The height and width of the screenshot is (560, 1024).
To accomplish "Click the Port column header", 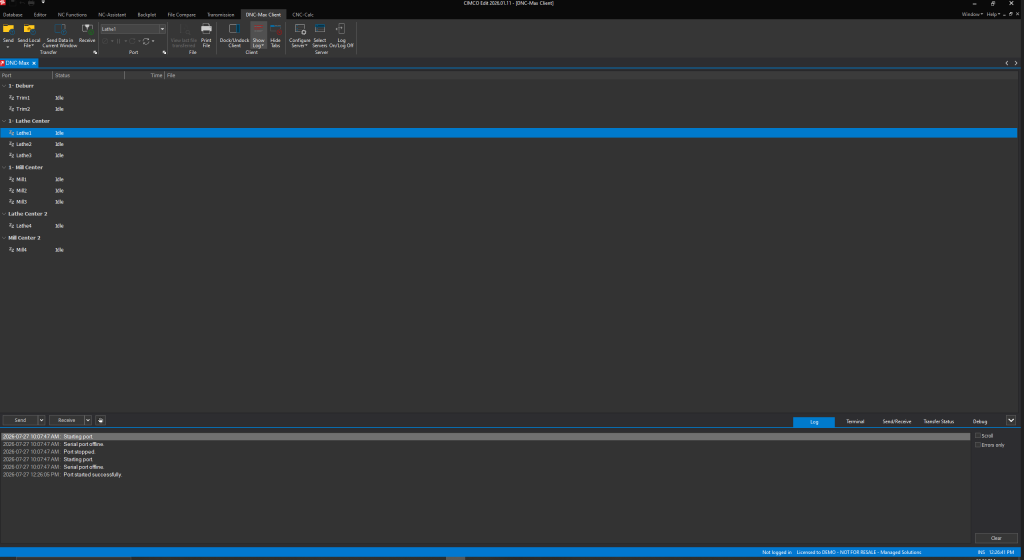I will [x=26, y=75].
